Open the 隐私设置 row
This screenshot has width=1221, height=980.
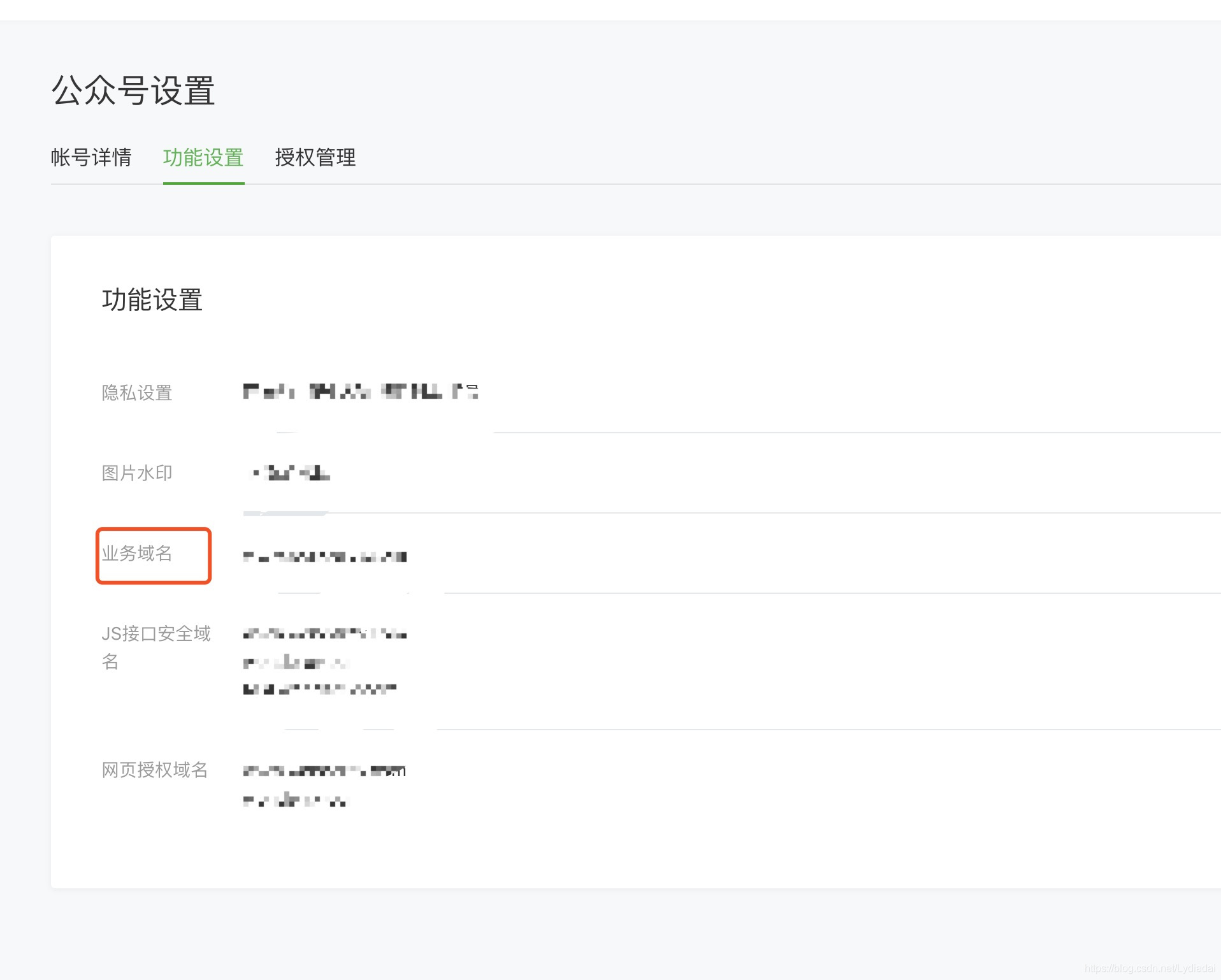tap(136, 393)
